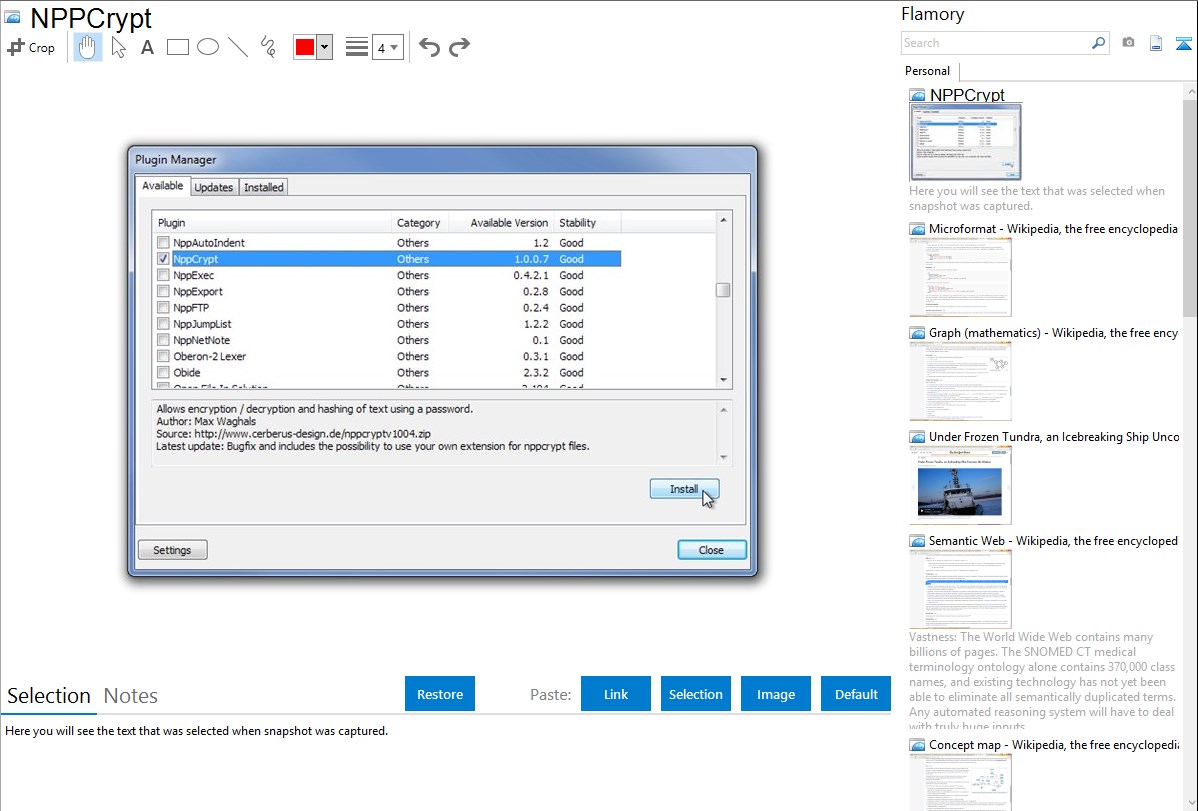Uncheck the NppCrypt plugin checkbox
Viewport: 1198px width, 811px height.
163,259
